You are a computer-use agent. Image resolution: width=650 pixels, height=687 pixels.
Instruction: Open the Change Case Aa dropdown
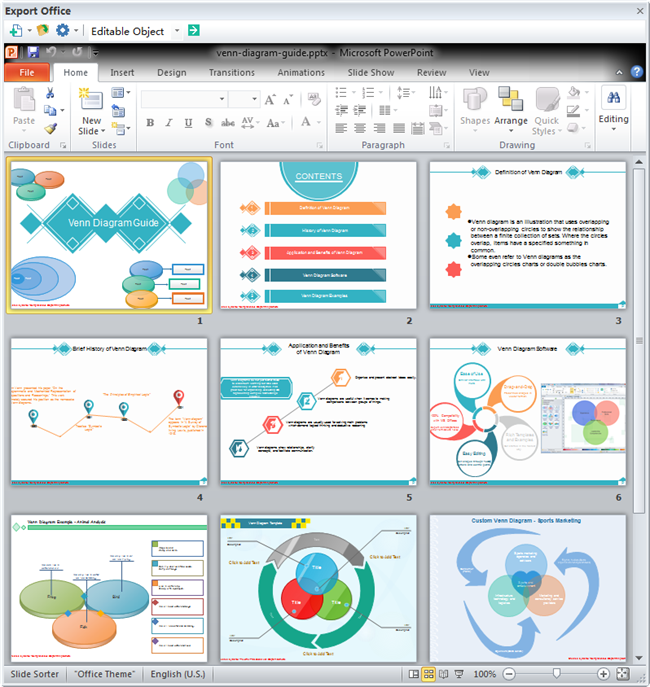pyautogui.click(x=276, y=123)
